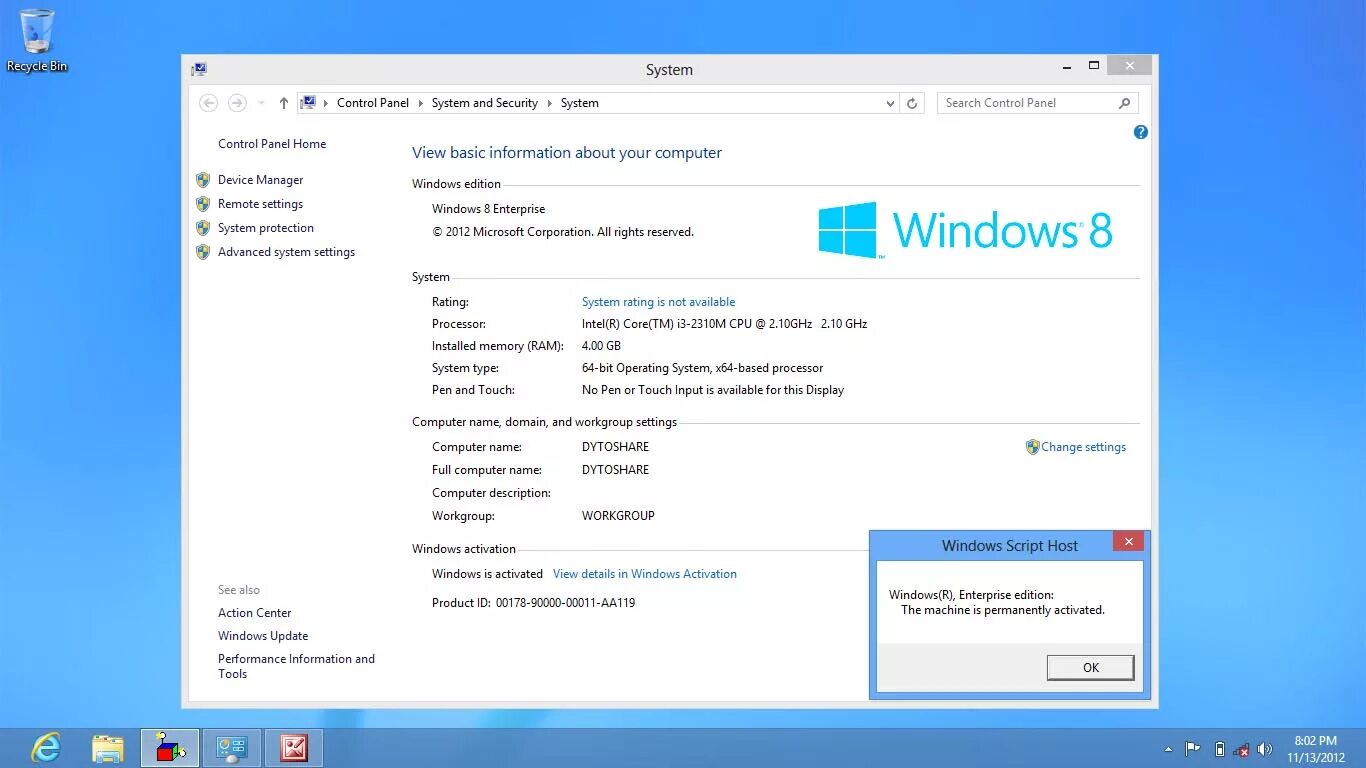The image size is (1366, 768).
Task: Maximize the System window
Action: point(1094,66)
